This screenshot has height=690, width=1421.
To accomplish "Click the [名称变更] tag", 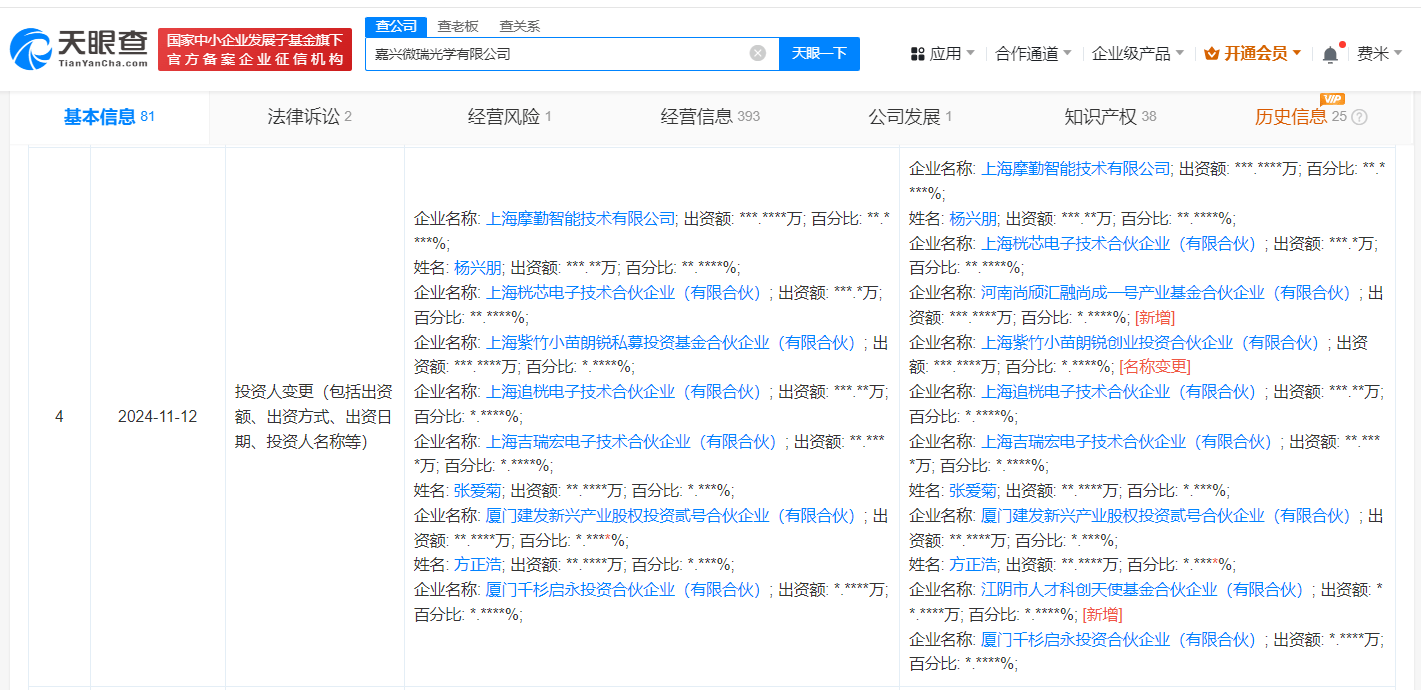I will point(1155,367).
